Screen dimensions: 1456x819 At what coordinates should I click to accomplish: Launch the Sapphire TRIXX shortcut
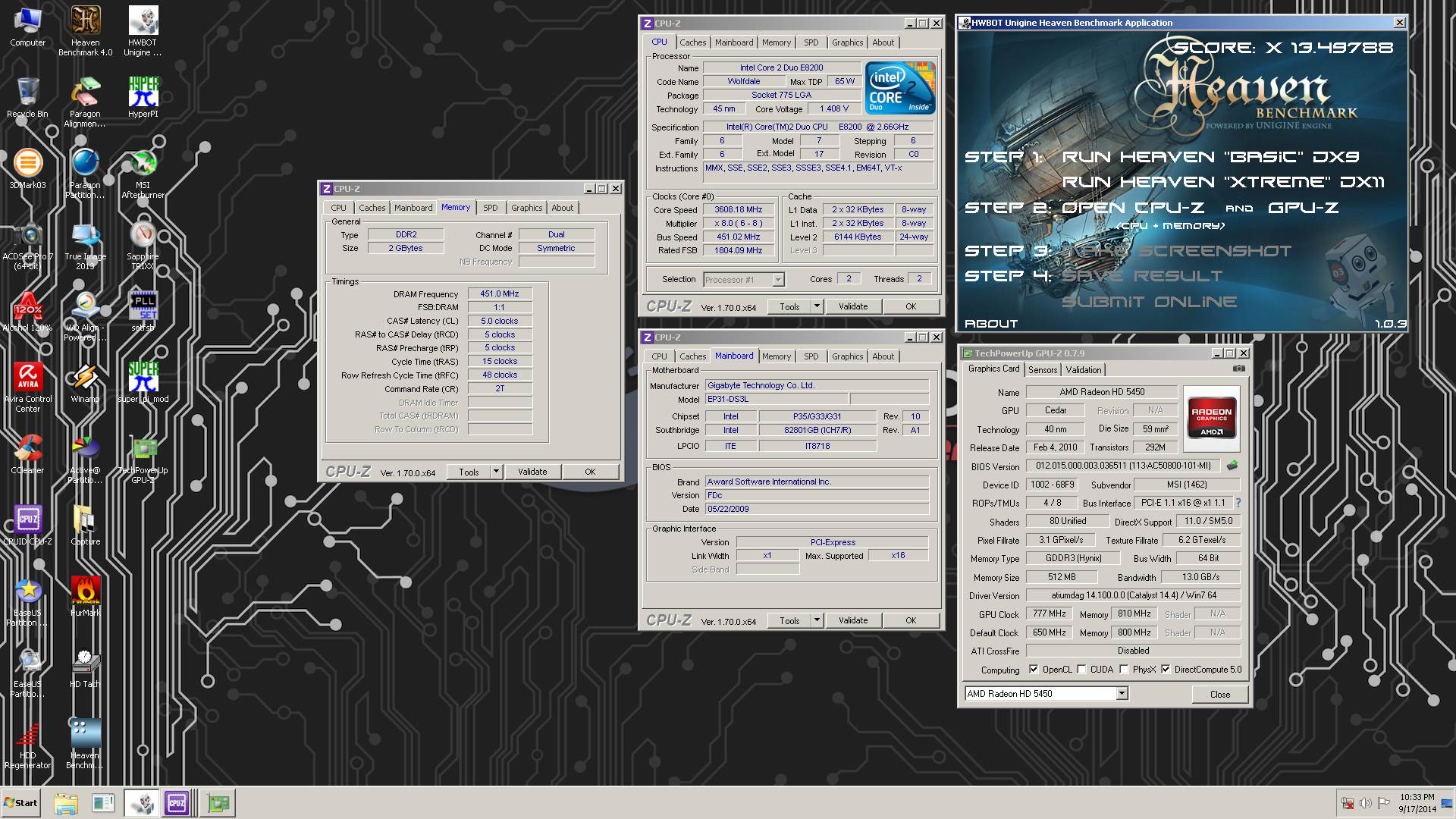pyautogui.click(x=143, y=245)
